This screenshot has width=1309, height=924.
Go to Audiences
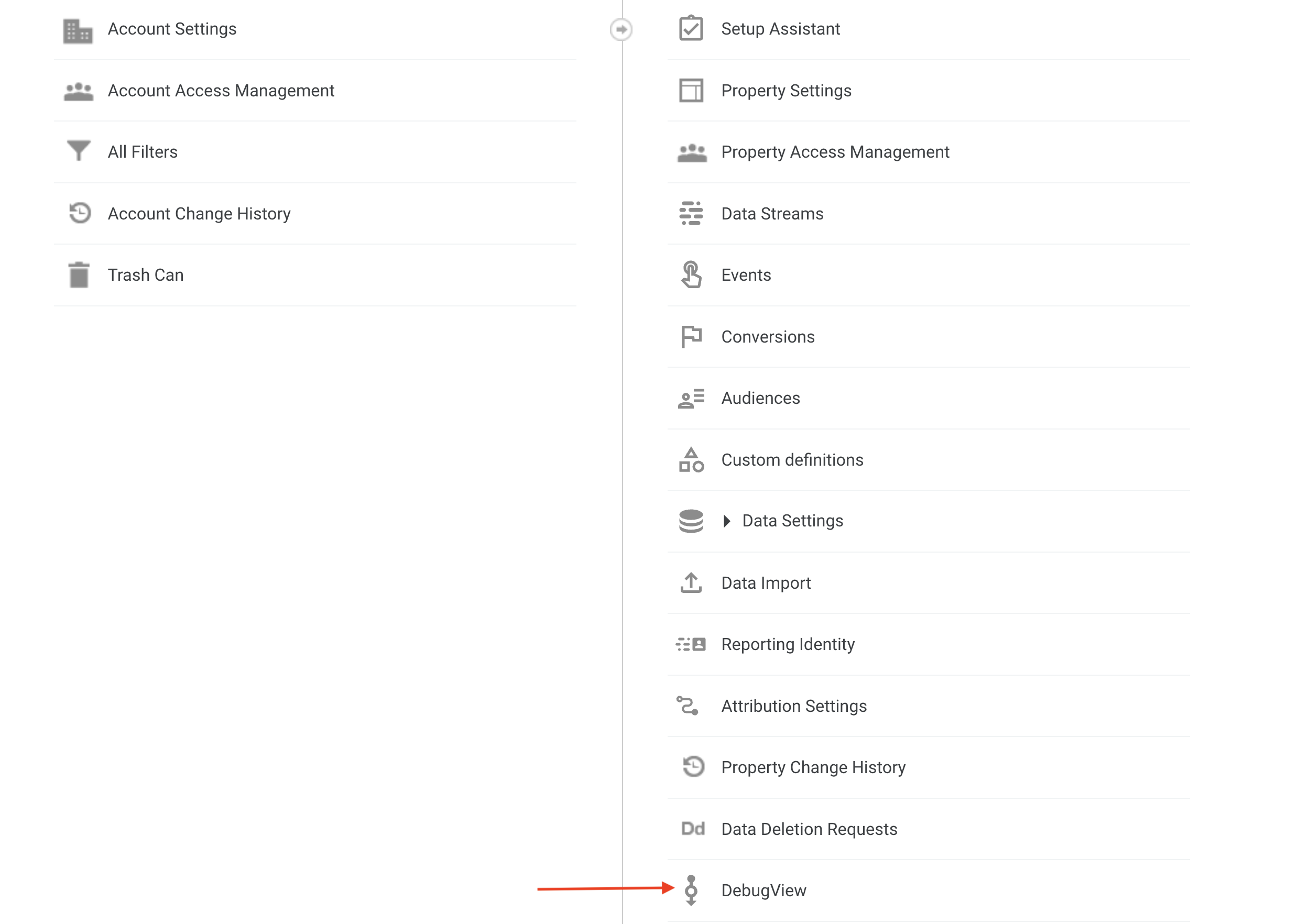pyautogui.click(x=760, y=398)
